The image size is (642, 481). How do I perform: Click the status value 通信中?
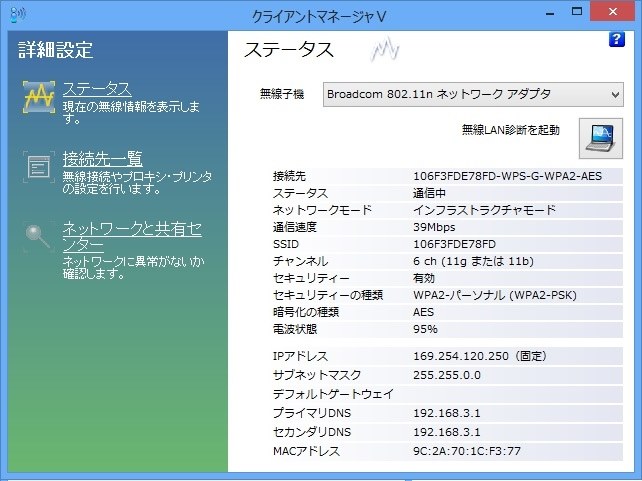430,193
